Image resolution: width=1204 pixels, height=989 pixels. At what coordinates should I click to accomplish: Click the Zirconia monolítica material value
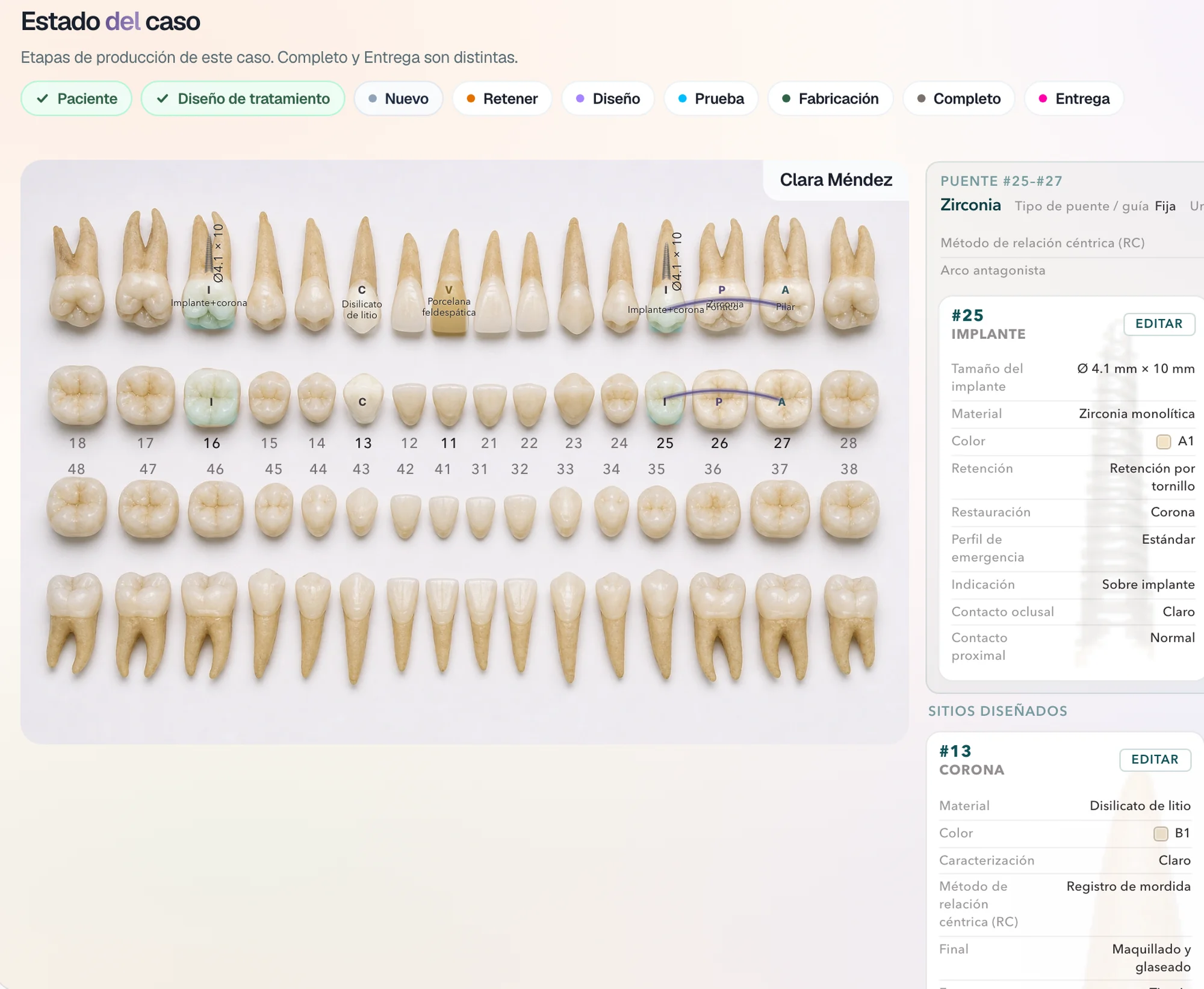pyautogui.click(x=1137, y=414)
